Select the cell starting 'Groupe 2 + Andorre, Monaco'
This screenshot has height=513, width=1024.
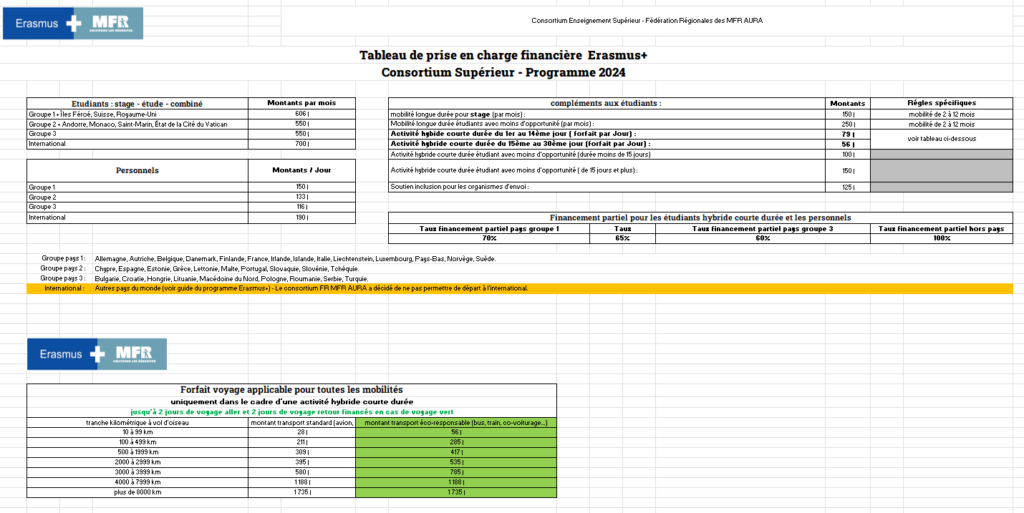pyautogui.click(x=137, y=124)
